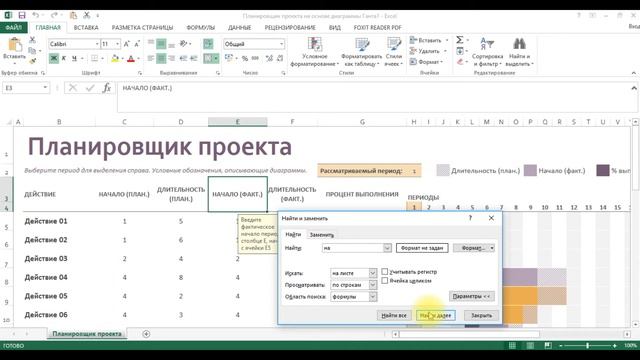Expand the Name Box dropdown showing E3
This screenshot has width=640, height=360.
45,88
